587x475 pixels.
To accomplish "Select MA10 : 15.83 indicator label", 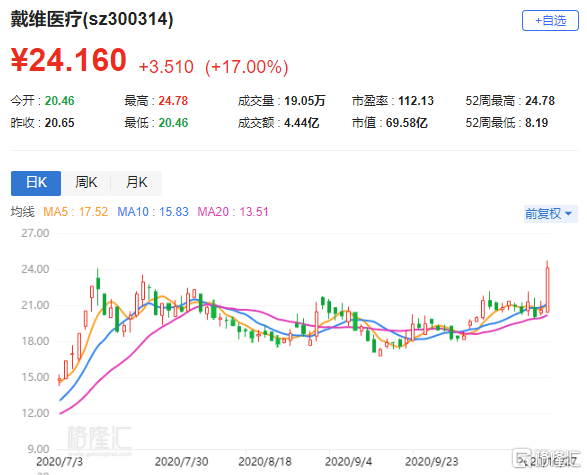I will [x=153, y=212].
